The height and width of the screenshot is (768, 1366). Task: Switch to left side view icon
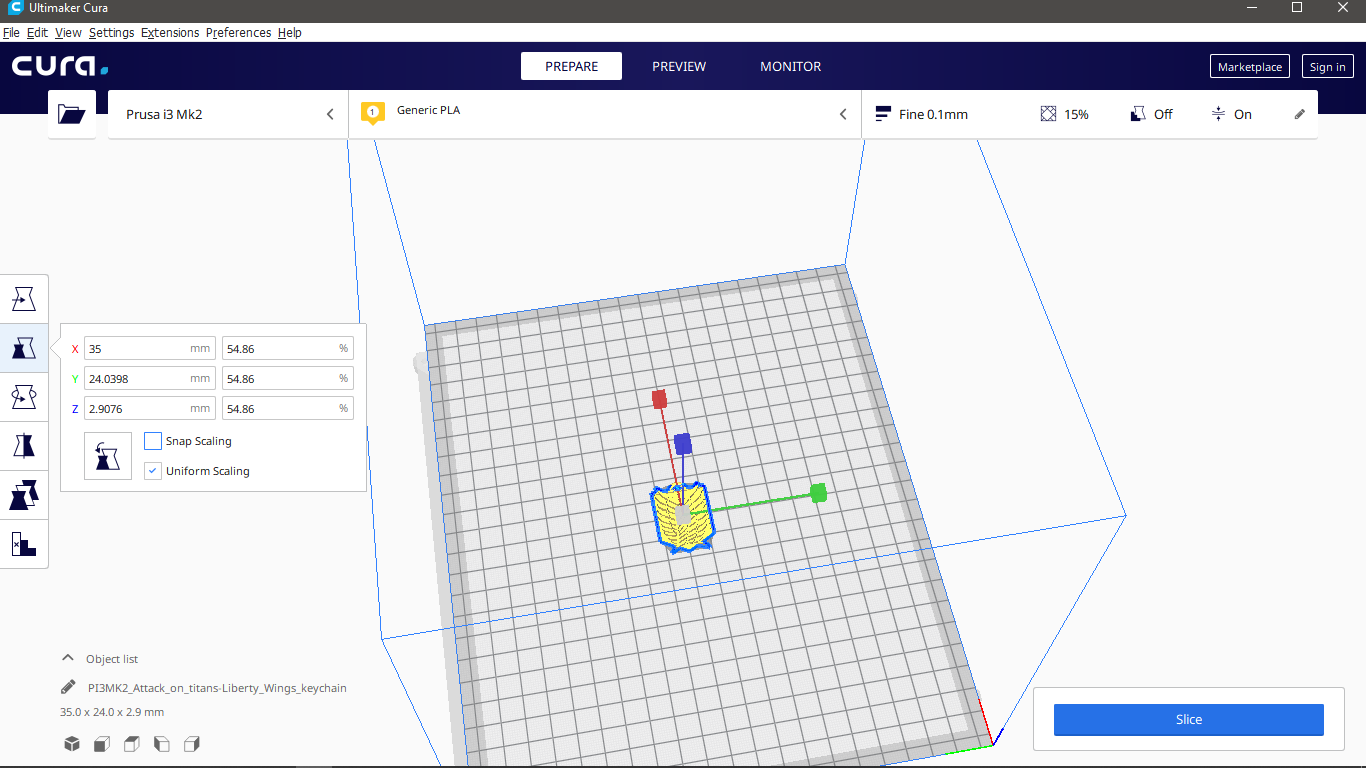click(161, 744)
